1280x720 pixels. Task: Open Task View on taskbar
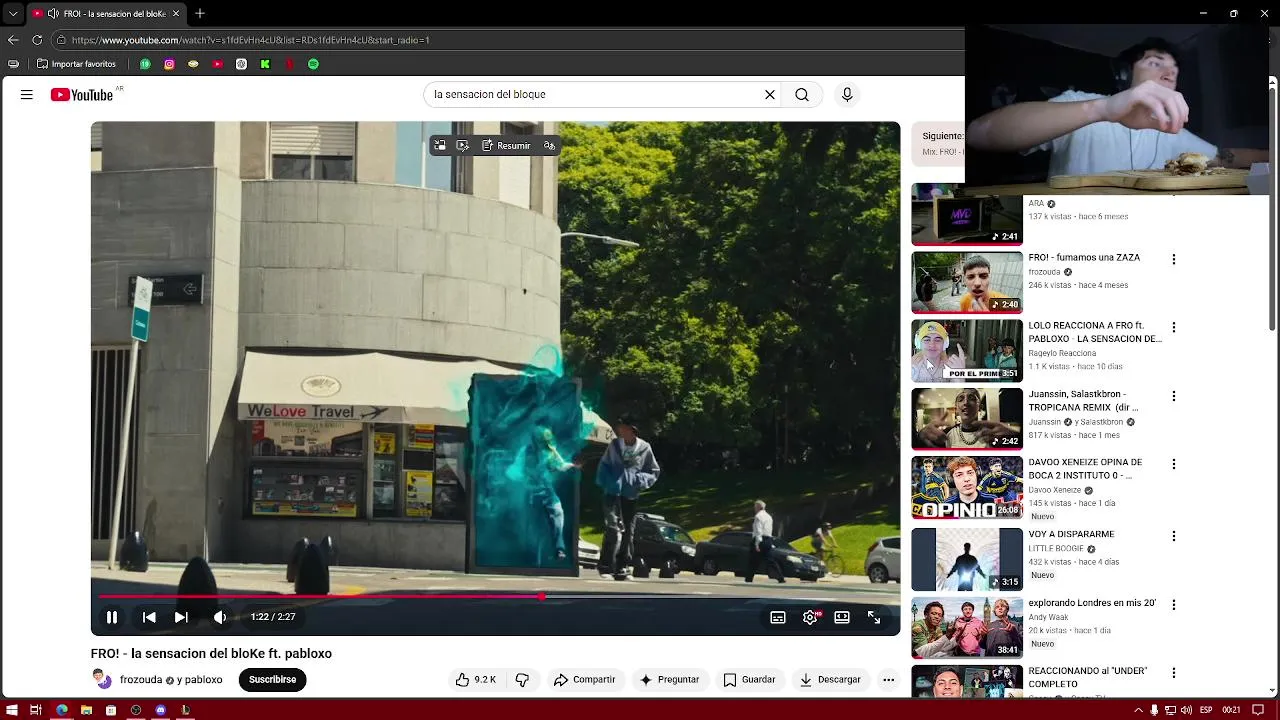pos(36,710)
